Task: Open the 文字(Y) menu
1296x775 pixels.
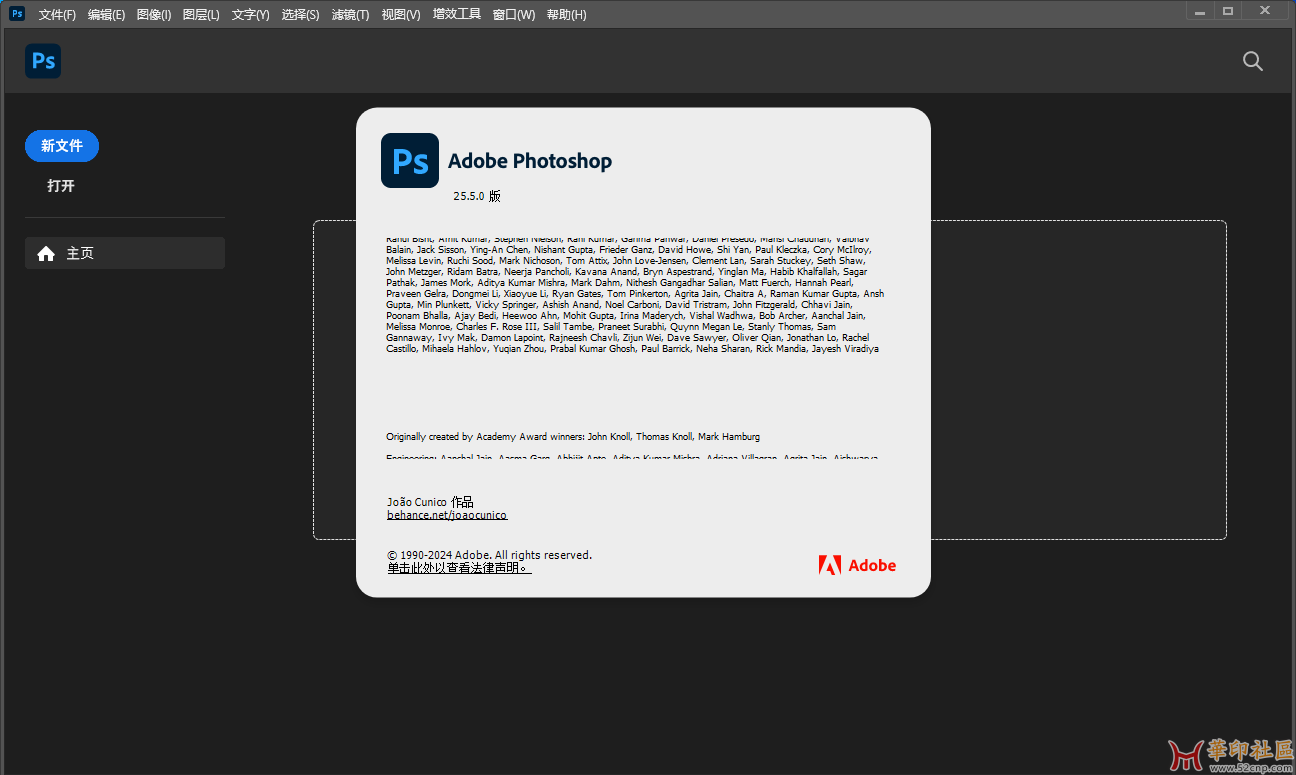Action: pos(250,15)
